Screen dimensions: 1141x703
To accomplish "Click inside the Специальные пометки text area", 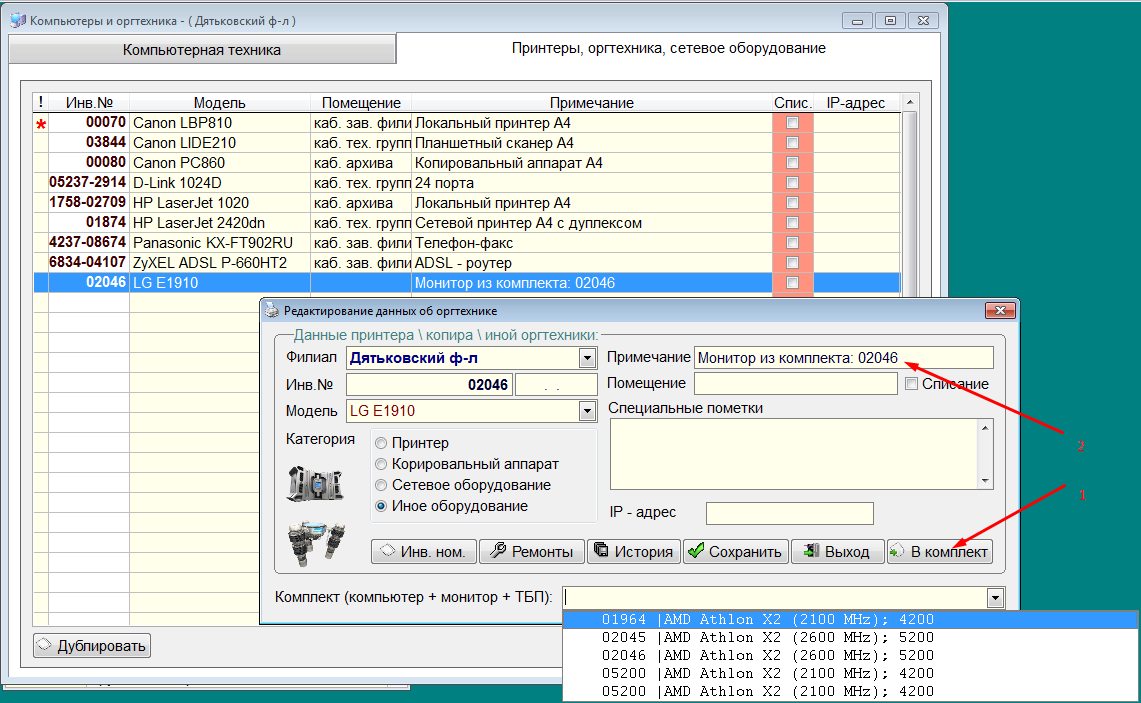I will 795,454.
